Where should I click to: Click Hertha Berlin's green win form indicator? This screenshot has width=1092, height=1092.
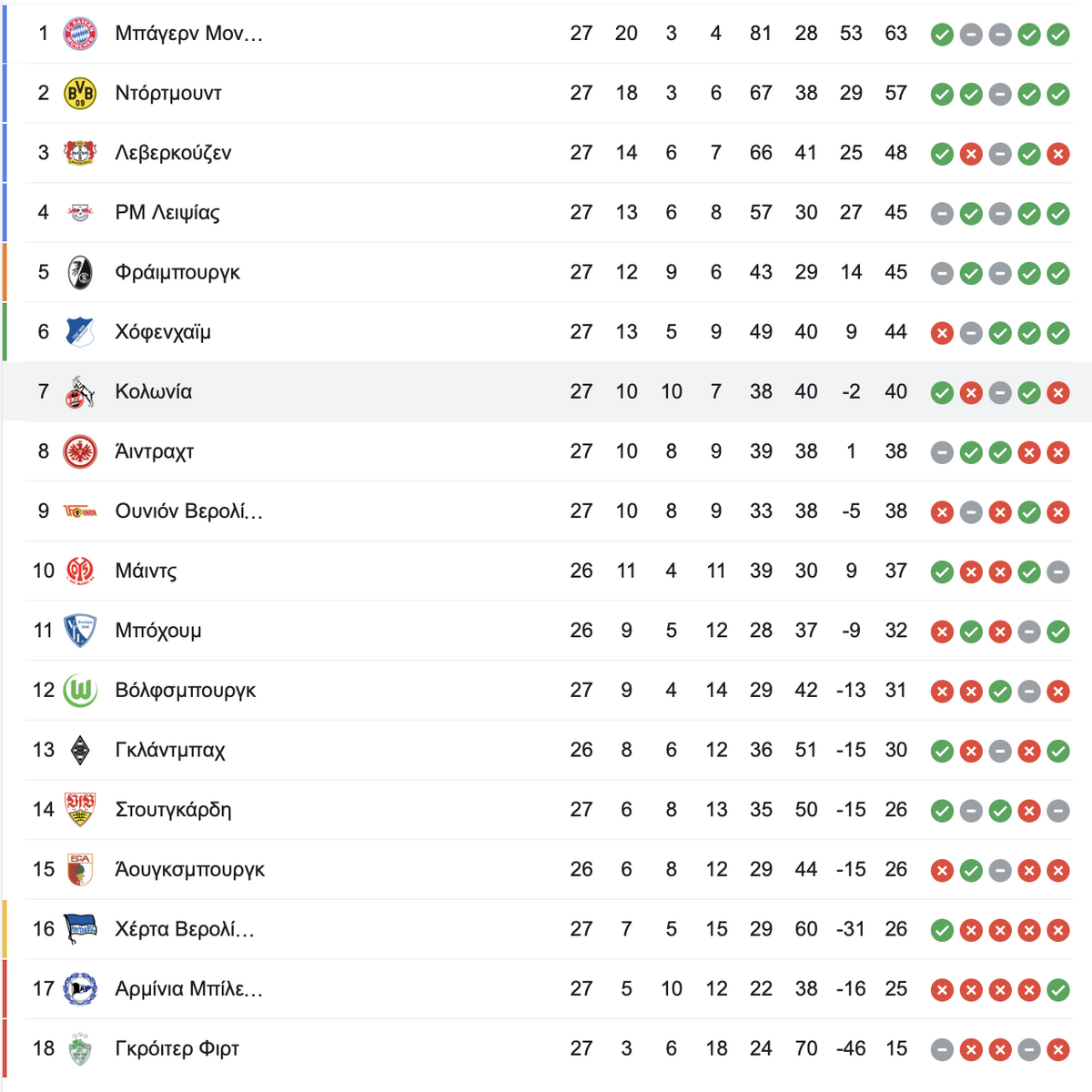(943, 931)
